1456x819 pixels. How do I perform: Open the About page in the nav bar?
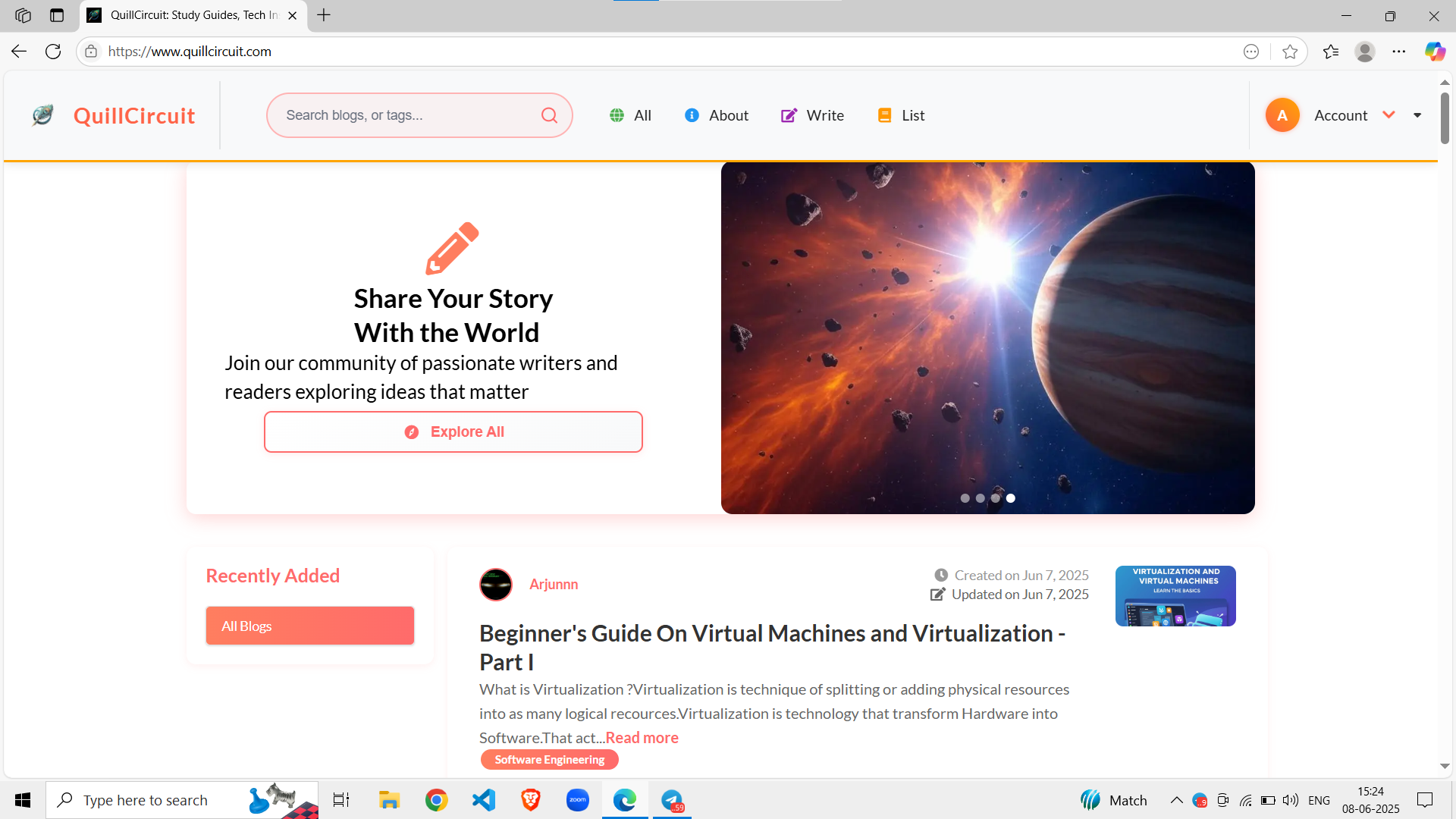[x=717, y=115]
